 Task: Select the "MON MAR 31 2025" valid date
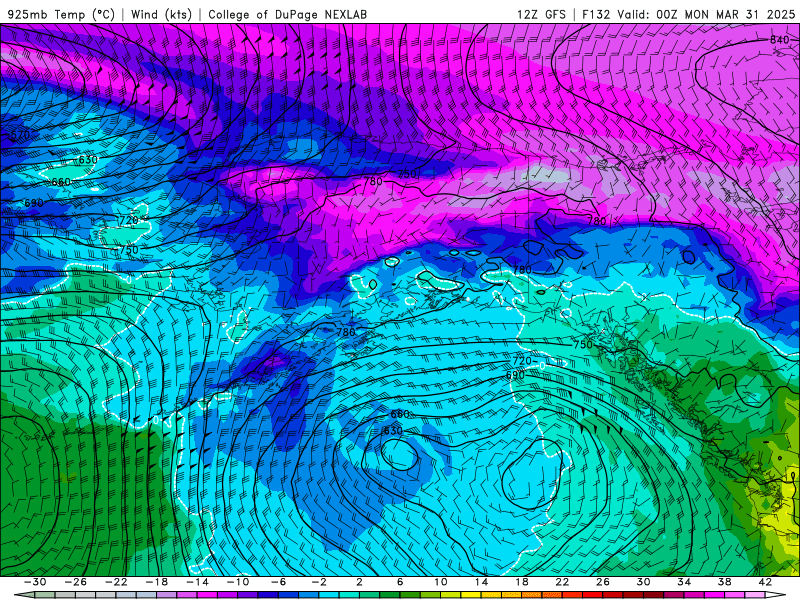point(740,14)
